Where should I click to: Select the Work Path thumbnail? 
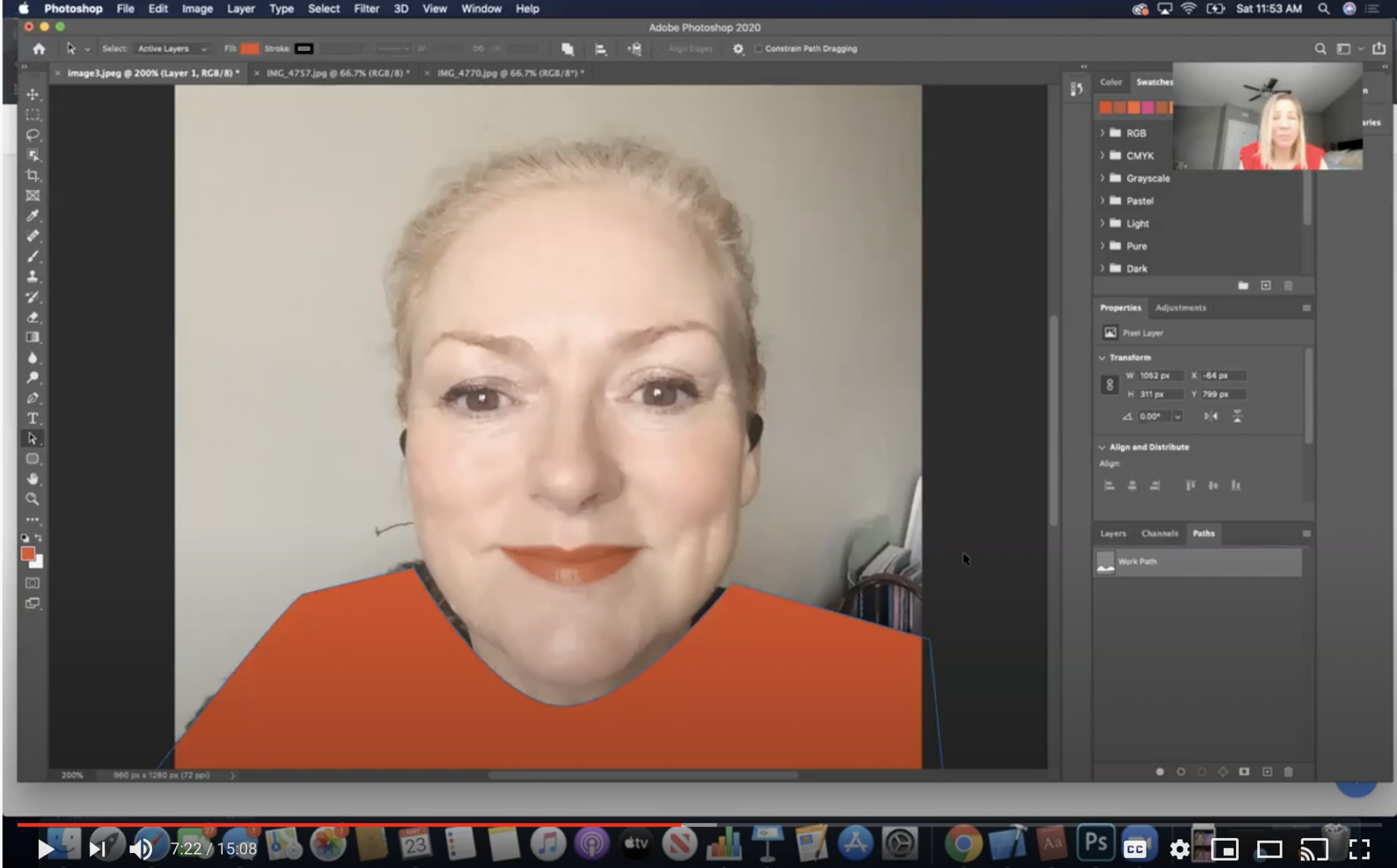coord(1106,563)
